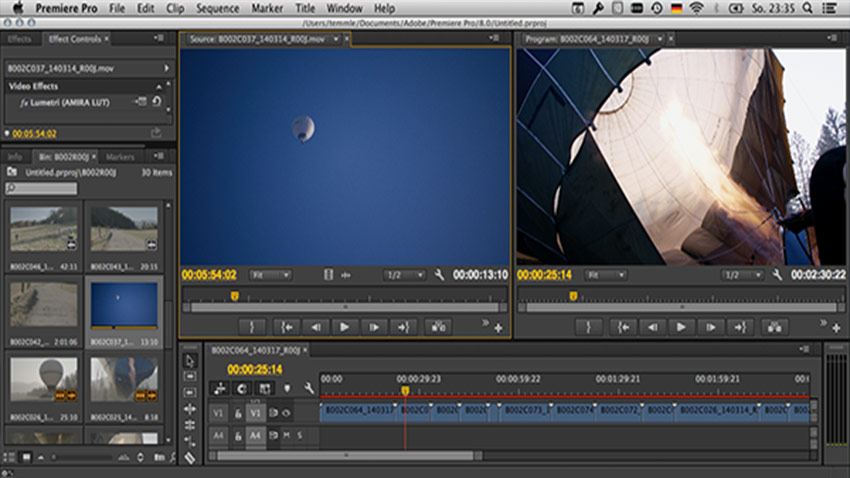The image size is (850, 478).
Task: Click the Time Machine clock icon
Action: click(657, 8)
